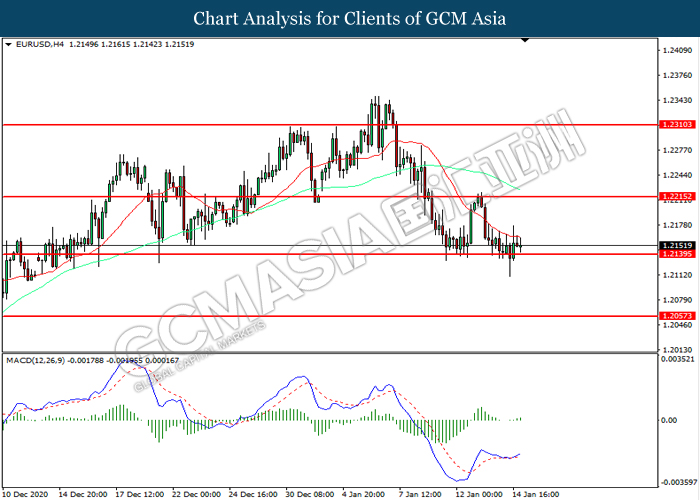
Task: Click the 12 Jan 00:00 time label
Action: point(479,494)
